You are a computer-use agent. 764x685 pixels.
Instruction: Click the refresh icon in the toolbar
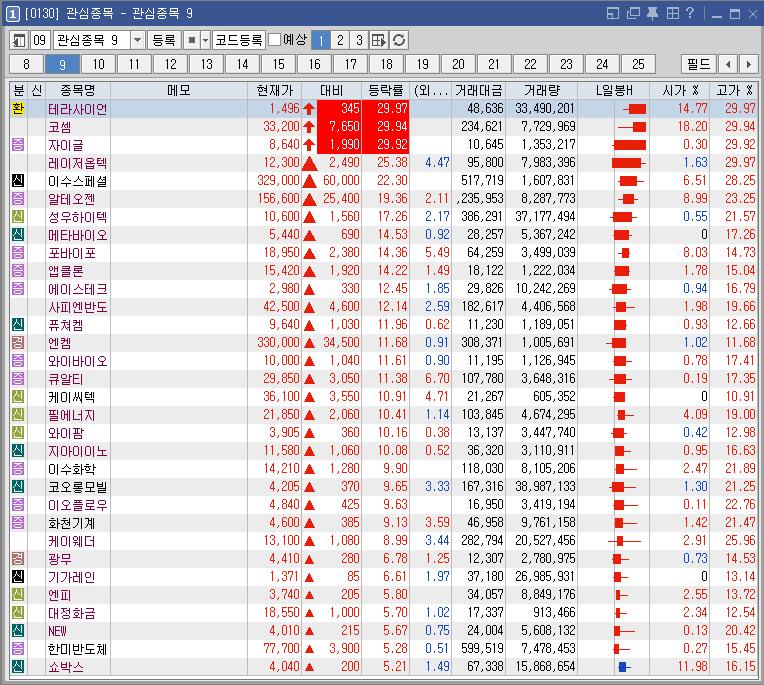(x=399, y=40)
